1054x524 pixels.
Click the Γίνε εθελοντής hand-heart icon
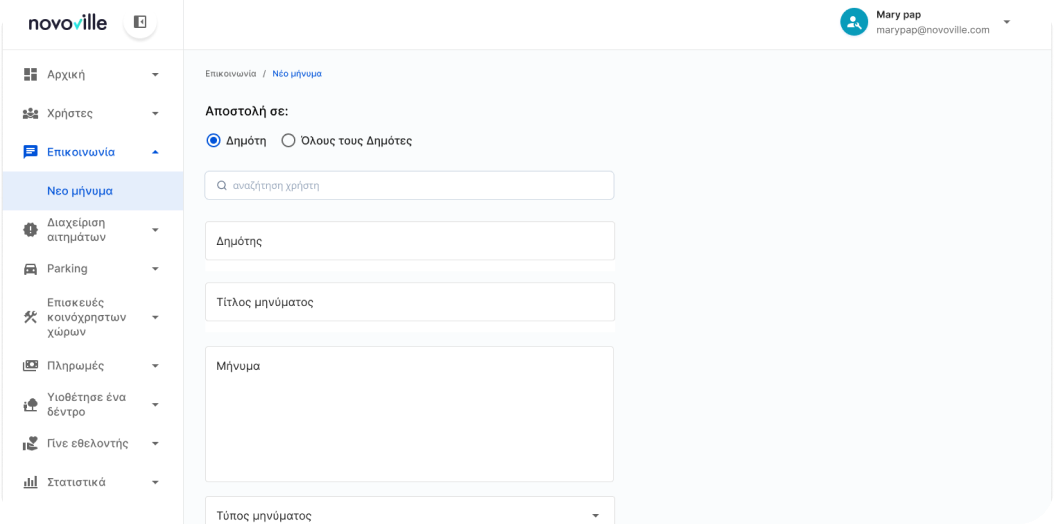[30, 443]
